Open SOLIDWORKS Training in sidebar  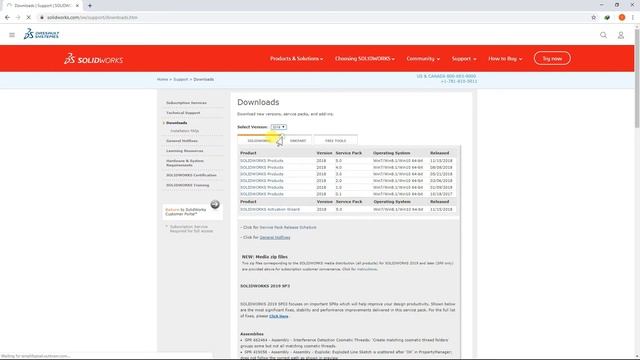[187, 185]
